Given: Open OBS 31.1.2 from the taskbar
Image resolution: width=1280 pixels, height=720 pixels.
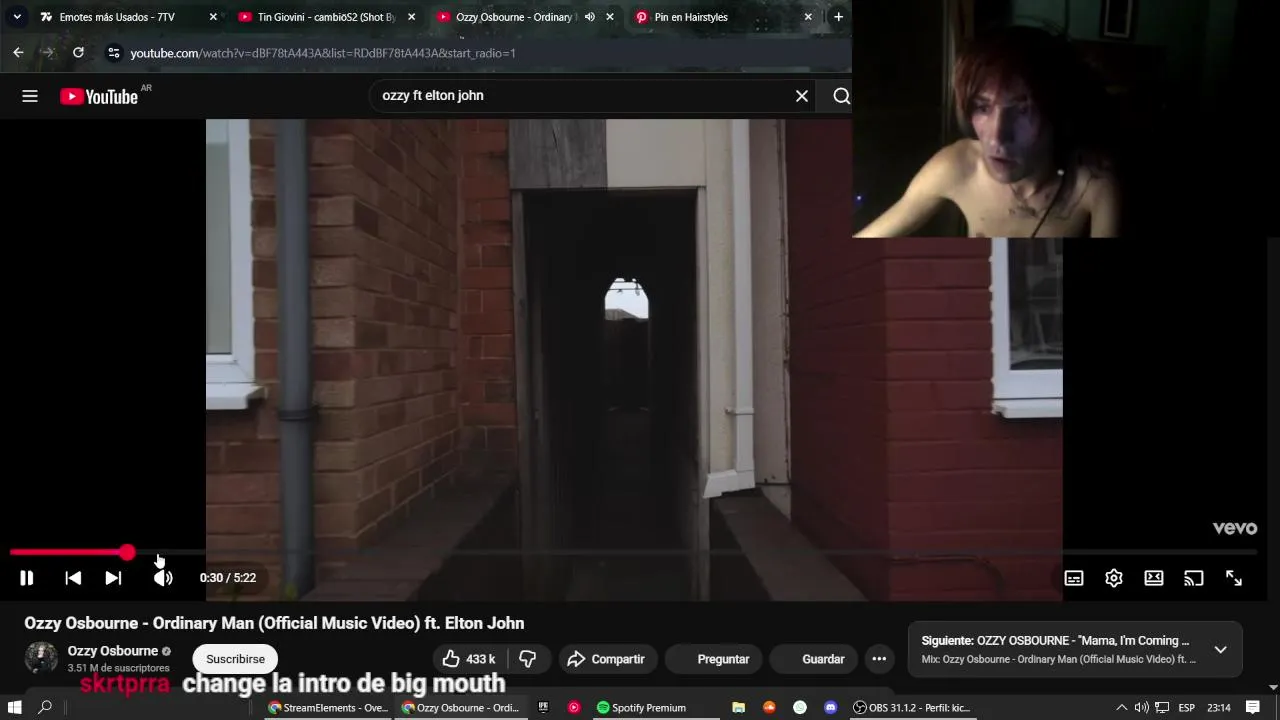Looking at the screenshot, I should point(912,708).
